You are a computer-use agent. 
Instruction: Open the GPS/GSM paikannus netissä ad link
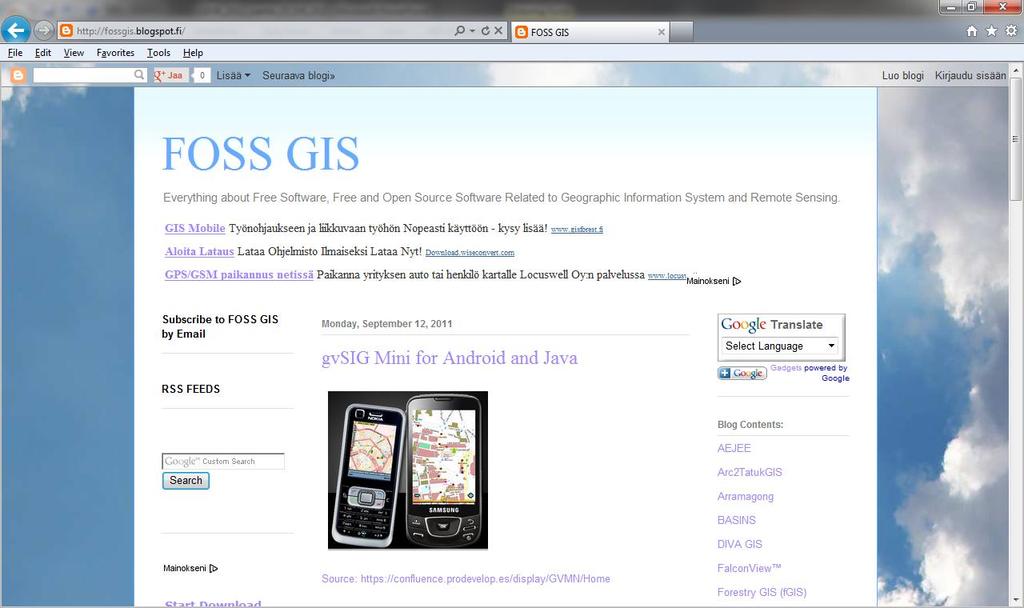pyautogui.click(x=239, y=275)
